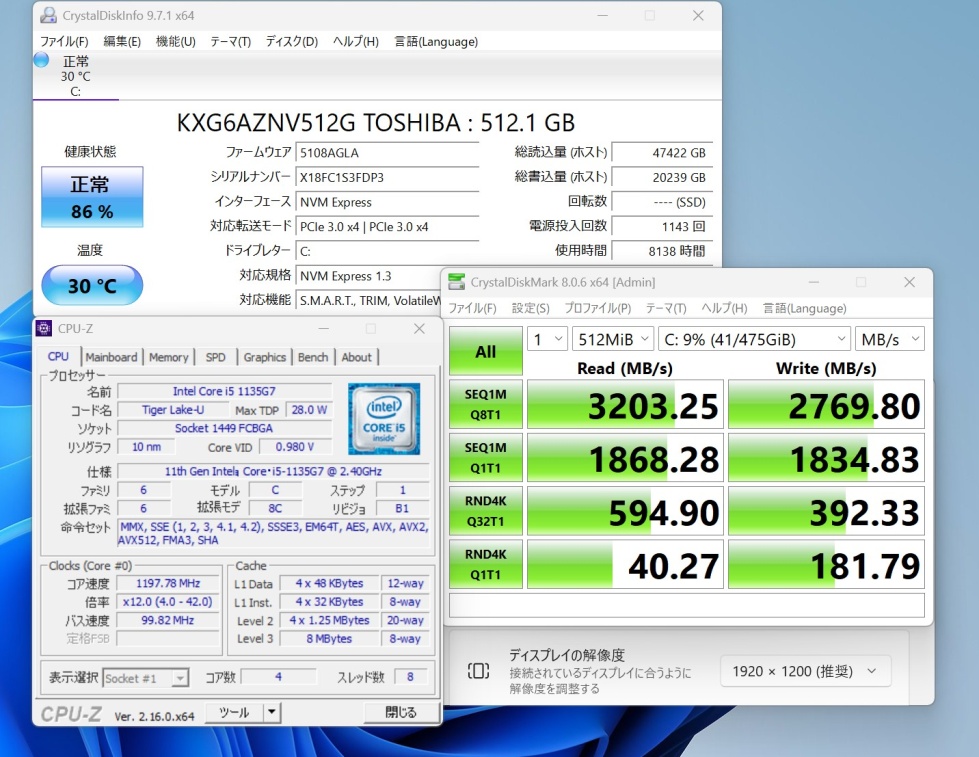The image size is (979, 757).
Task: Switch to the About tab in CPU-Z
Action: coord(357,357)
